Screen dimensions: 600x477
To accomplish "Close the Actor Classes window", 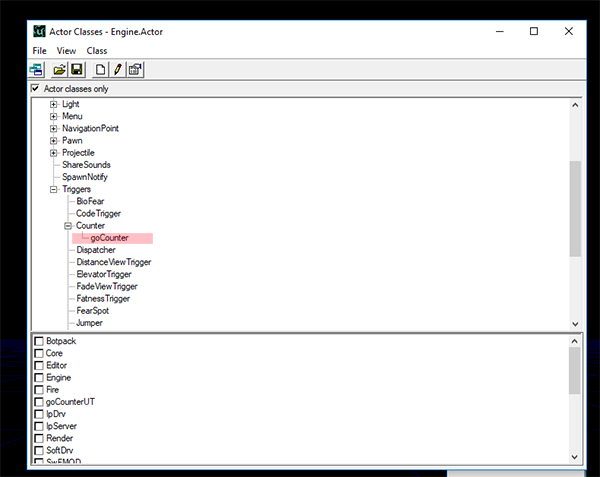I will point(569,31).
